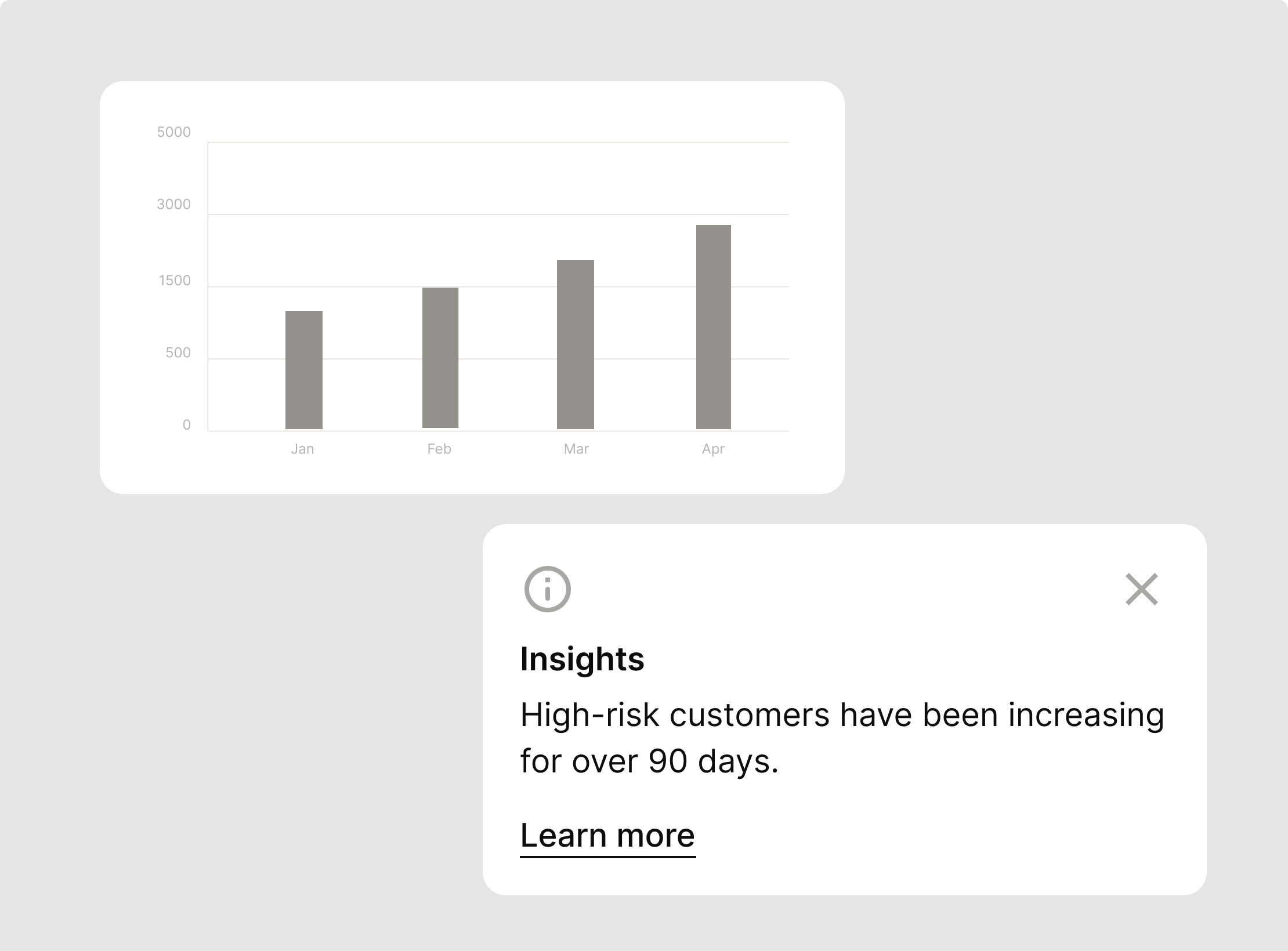Image resolution: width=1288 pixels, height=951 pixels.
Task: Click the 5000 gridline at chart top
Action: (498, 142)
